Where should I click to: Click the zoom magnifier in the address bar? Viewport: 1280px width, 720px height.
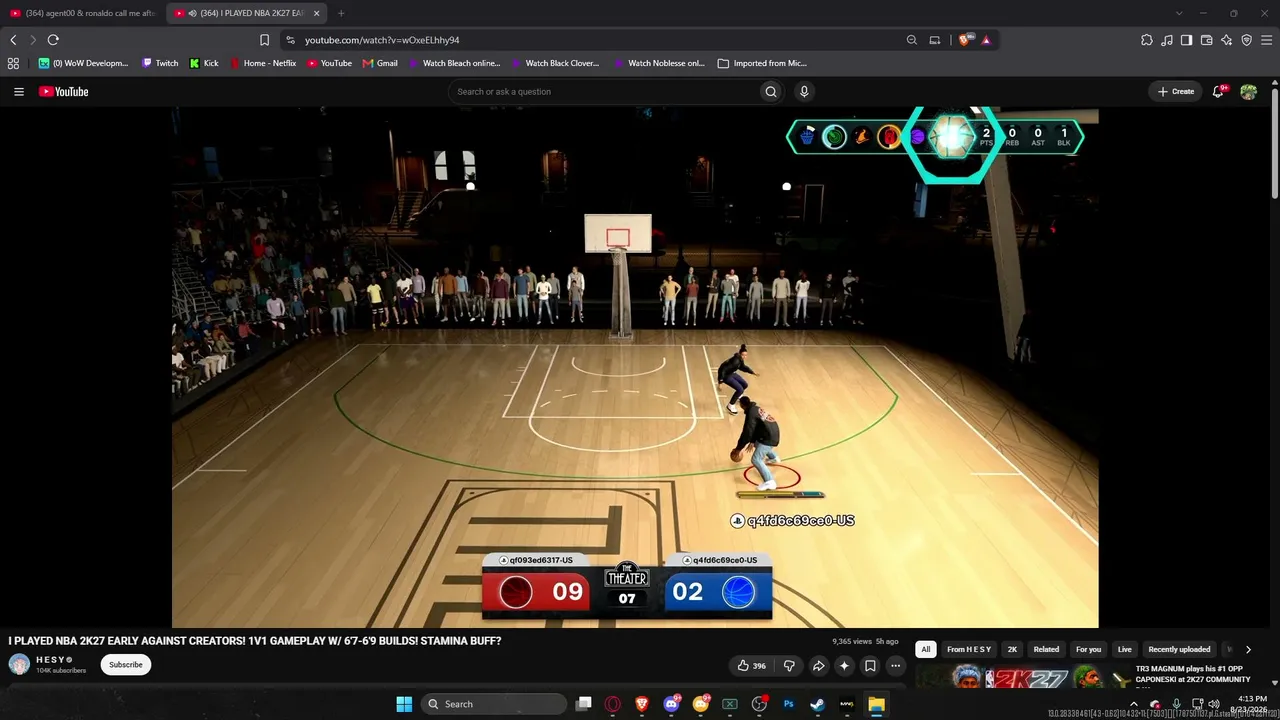tap(912, 40)
